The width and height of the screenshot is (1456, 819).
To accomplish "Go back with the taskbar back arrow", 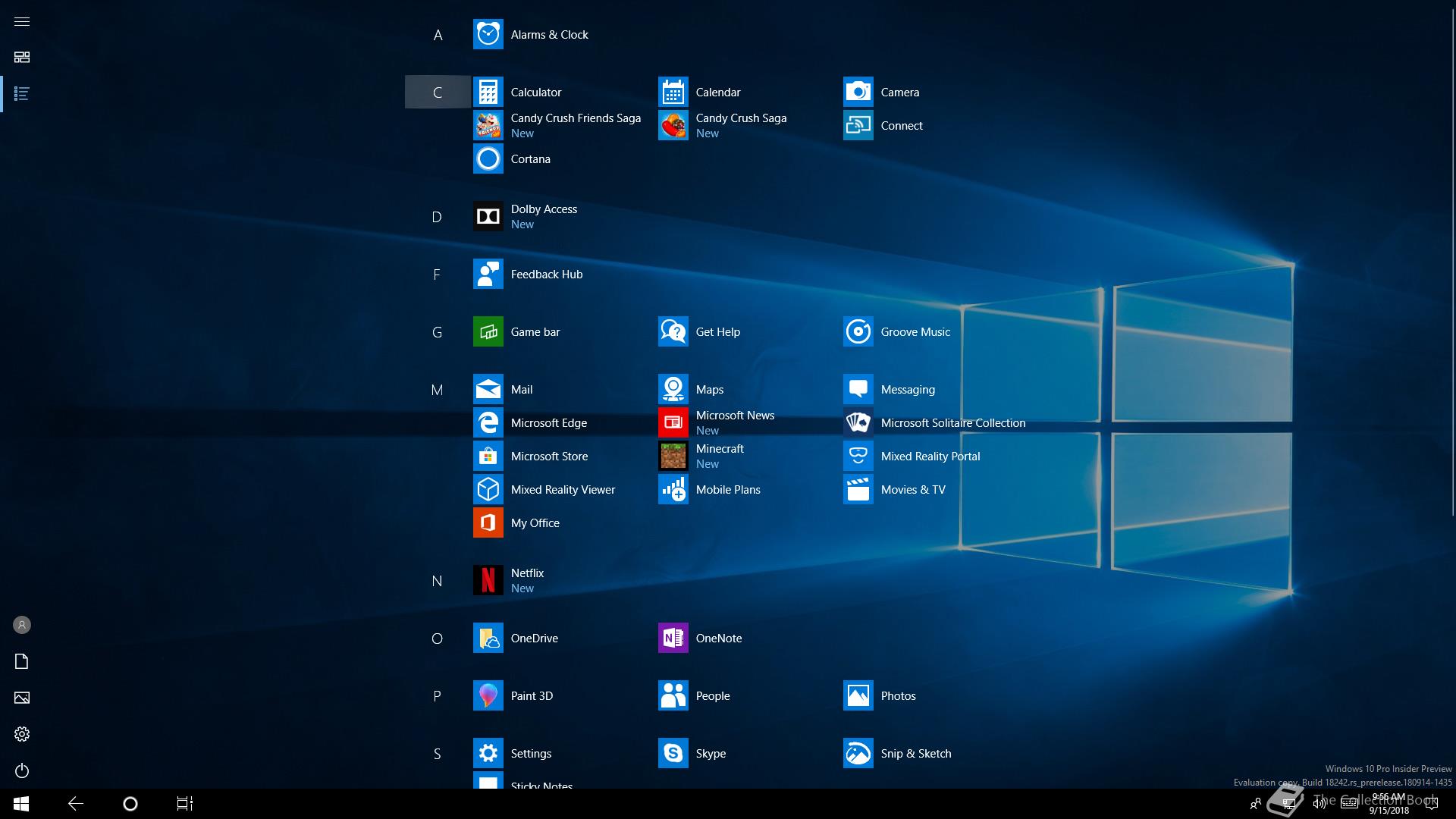I will [x=76, y=804].
